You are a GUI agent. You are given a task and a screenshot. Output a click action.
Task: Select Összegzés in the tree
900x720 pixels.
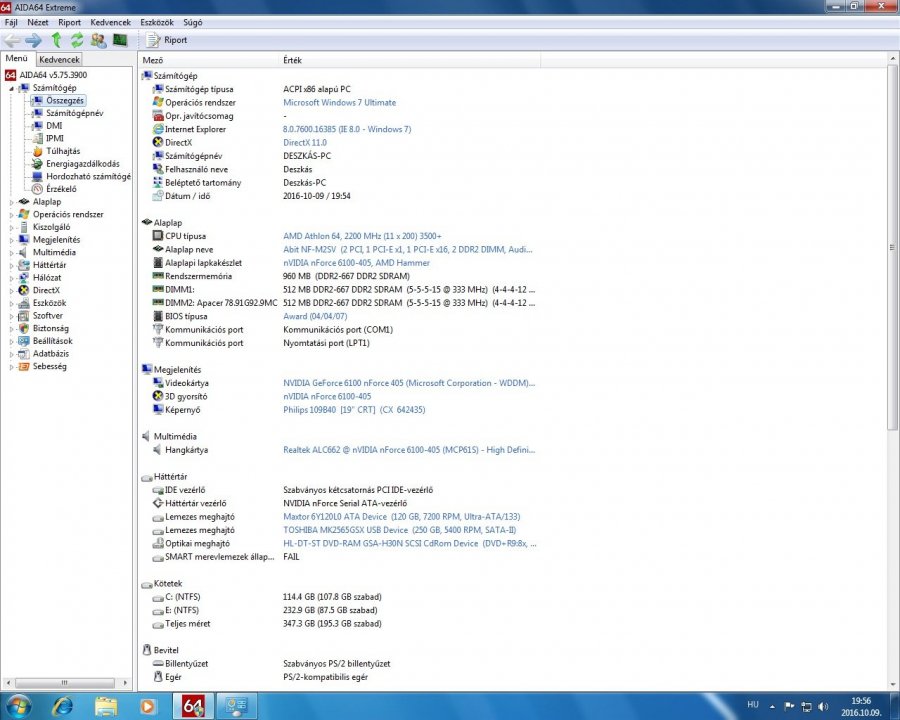pos(65,100)
